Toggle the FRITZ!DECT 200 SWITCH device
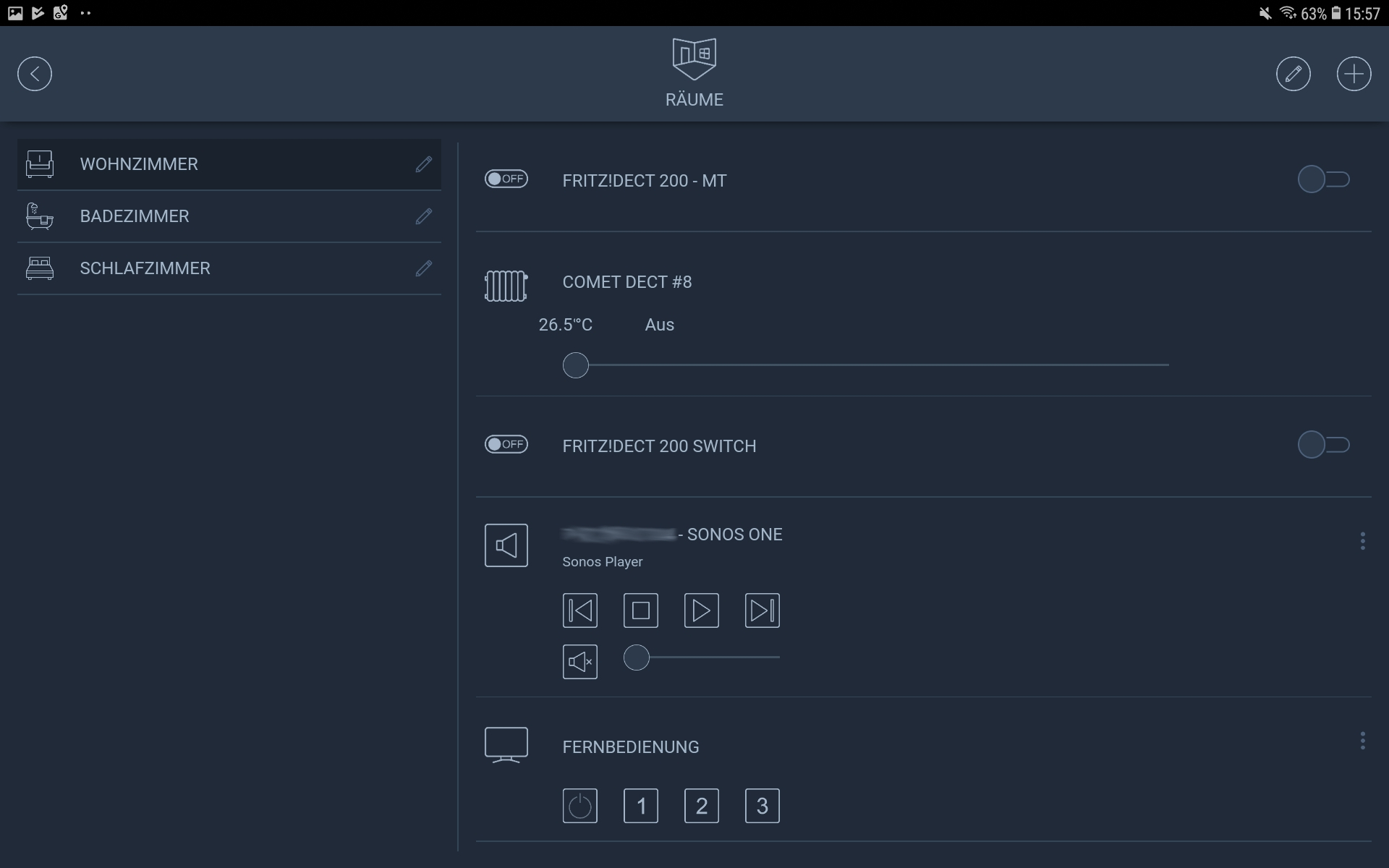Screen dimensions: 1389x868 (x=1324, y=445)
